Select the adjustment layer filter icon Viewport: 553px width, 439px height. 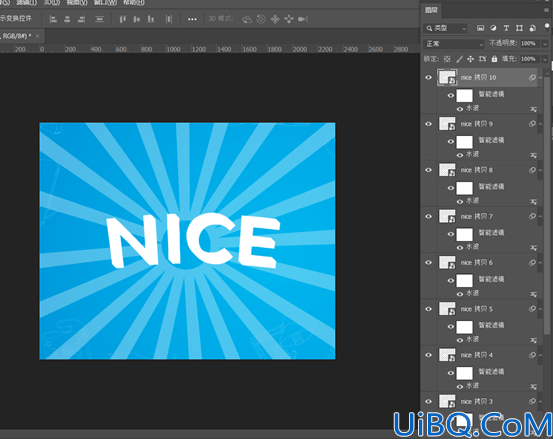tap(493, 28)
